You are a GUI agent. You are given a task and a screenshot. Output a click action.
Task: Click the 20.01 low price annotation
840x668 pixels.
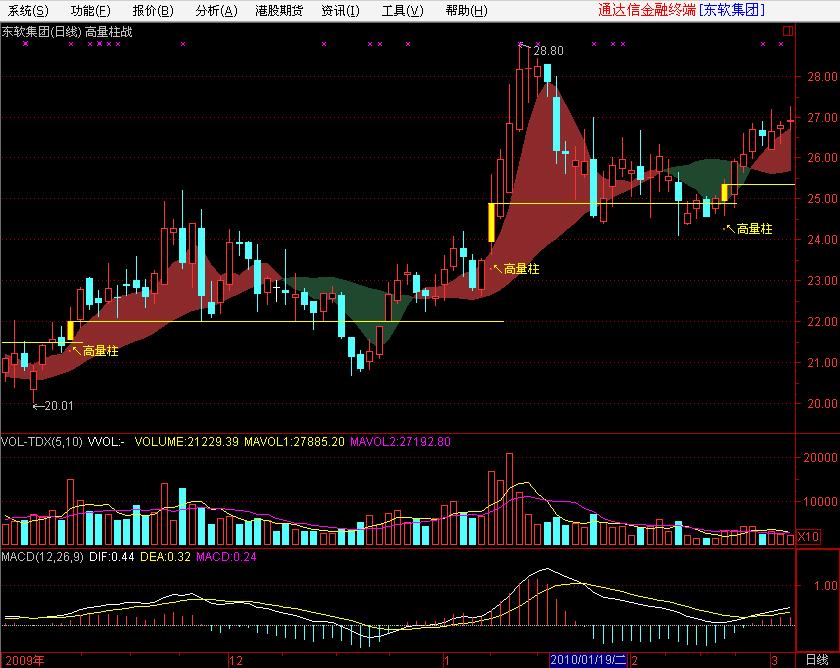pos(54,406)
